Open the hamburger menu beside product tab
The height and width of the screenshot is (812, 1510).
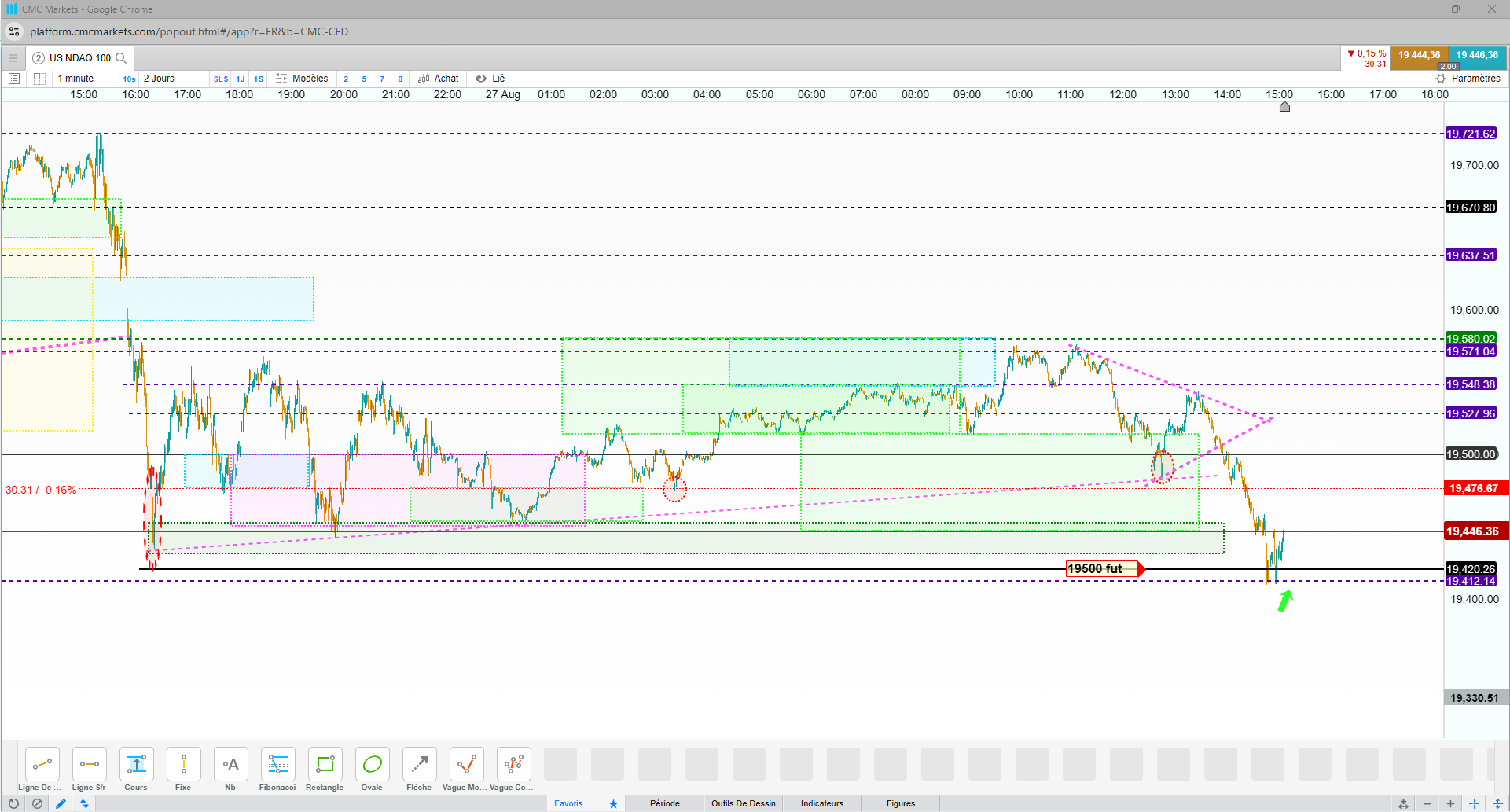pyautogui.click(x=13, y=58)
